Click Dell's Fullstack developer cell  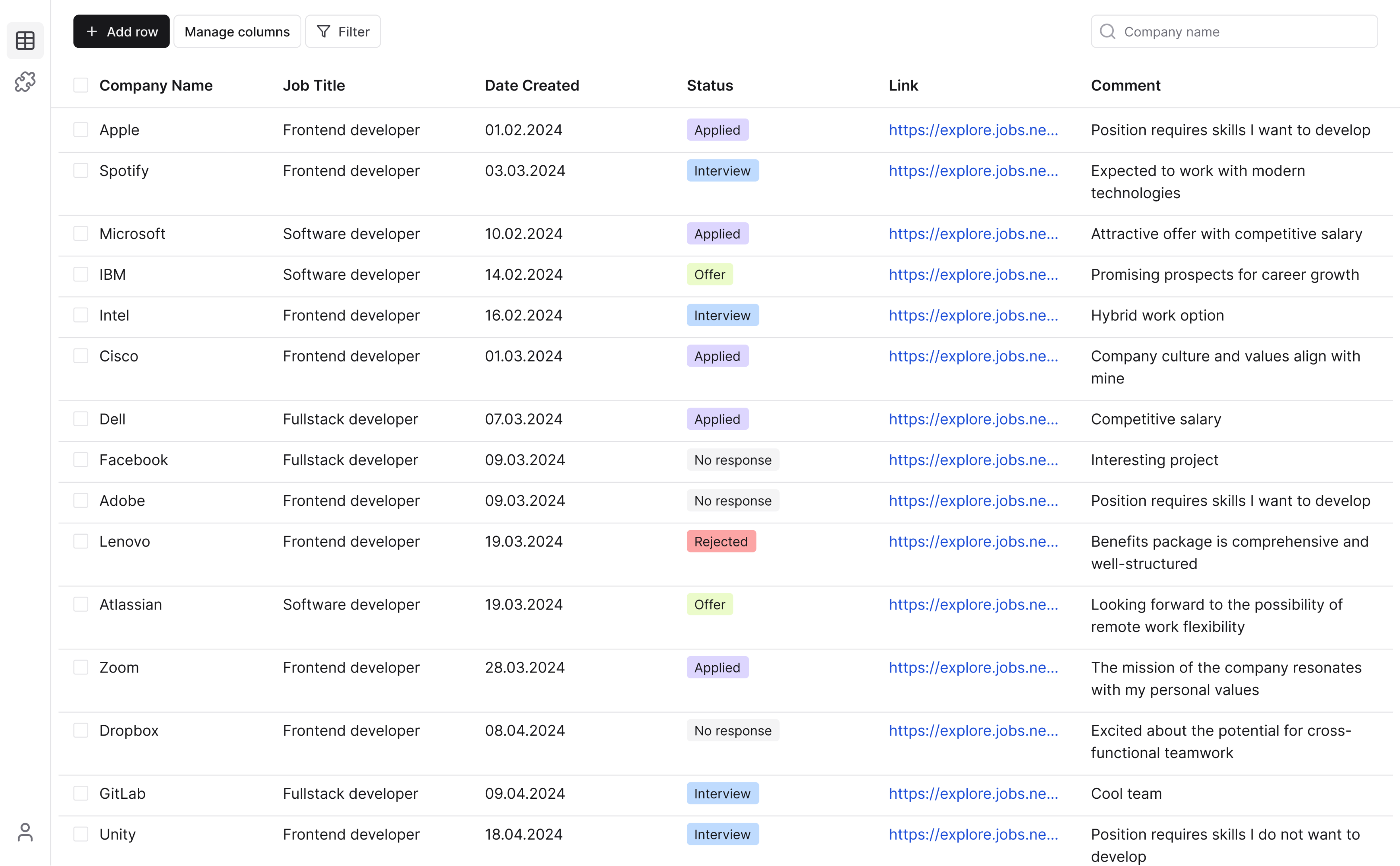[350, 419]
